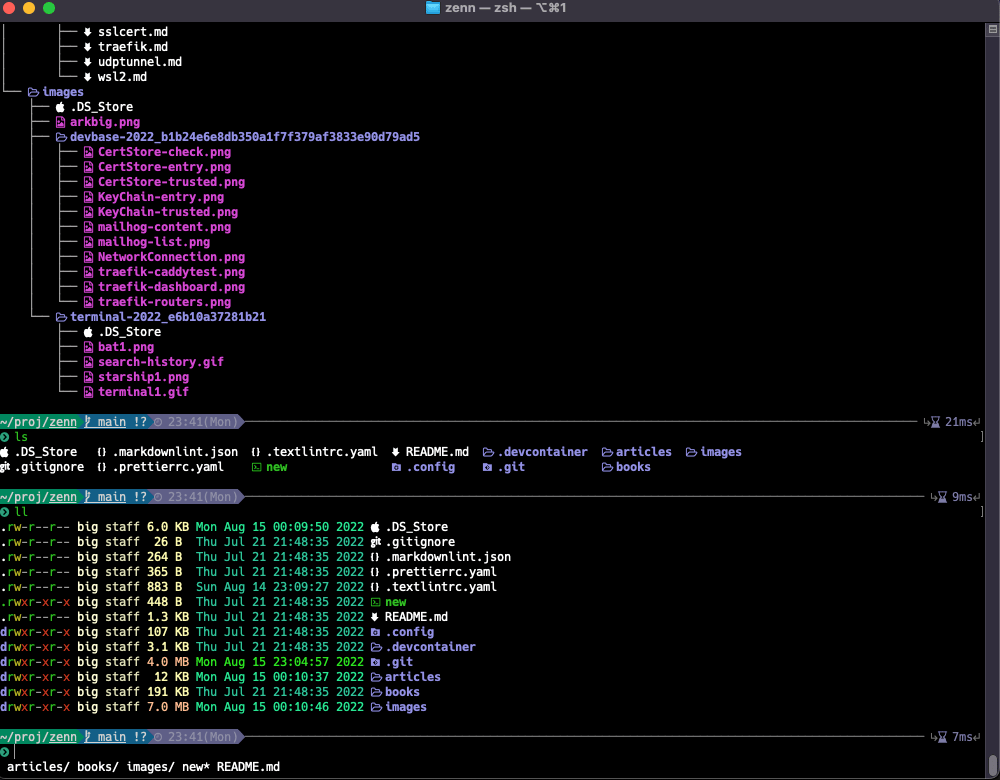Screen dimensions: 1000x780
Task: Click the image icon beside NetworkConnection.png
Action: tap(89, 257)
